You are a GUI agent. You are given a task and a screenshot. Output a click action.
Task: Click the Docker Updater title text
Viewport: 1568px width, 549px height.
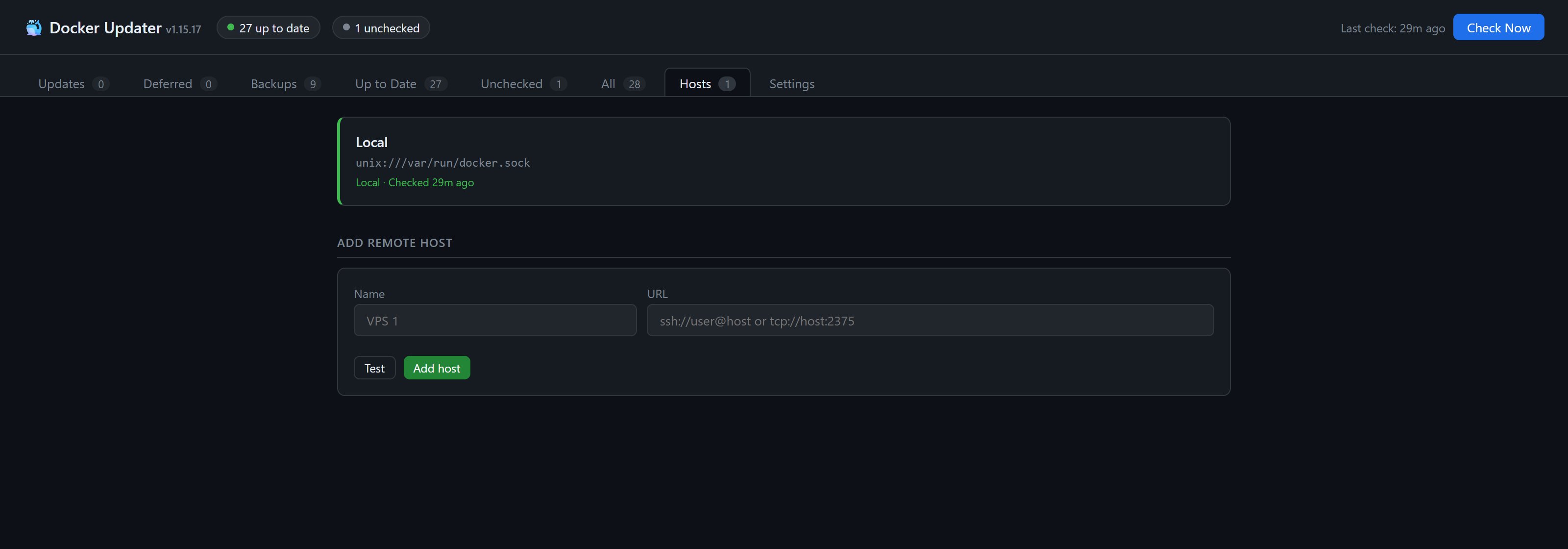tap(105, 28)
